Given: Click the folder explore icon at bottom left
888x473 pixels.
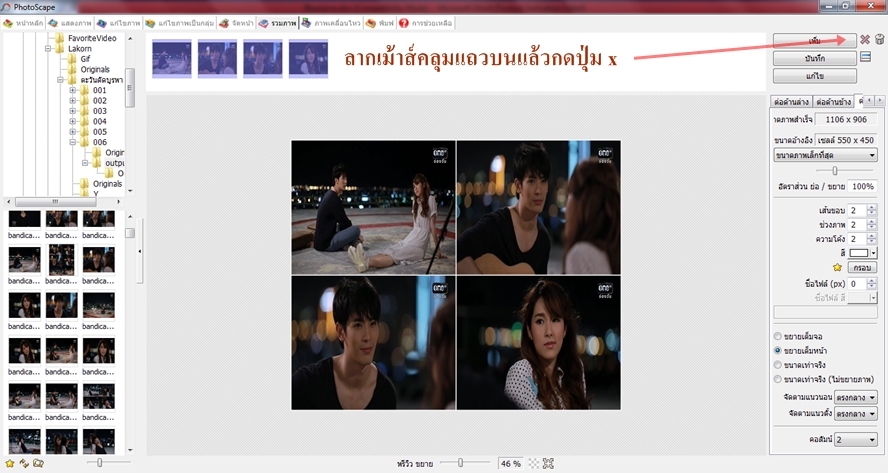Looking at the screenshot, I should (x=39, y=463).
